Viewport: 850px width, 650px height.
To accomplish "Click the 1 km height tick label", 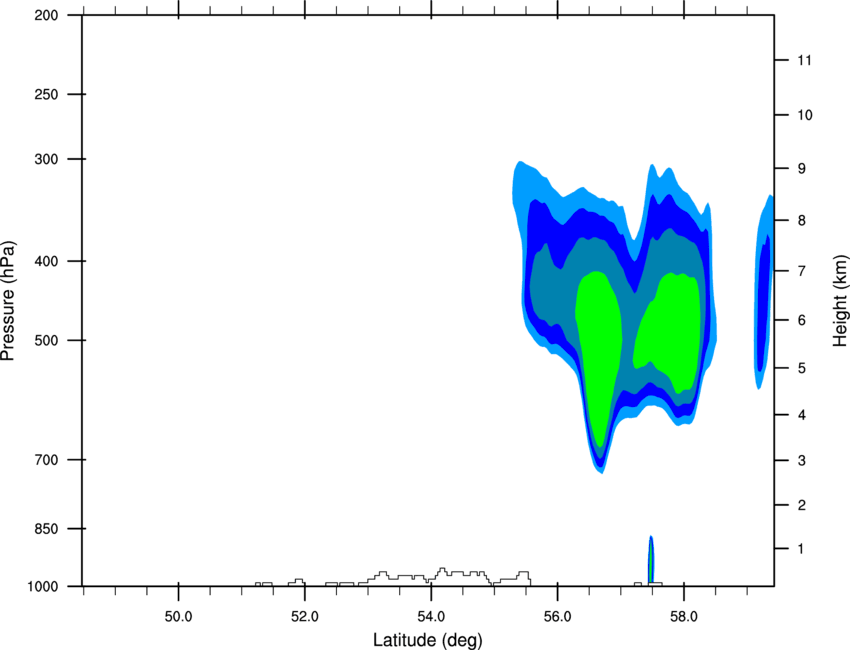I will click(801, 549).
